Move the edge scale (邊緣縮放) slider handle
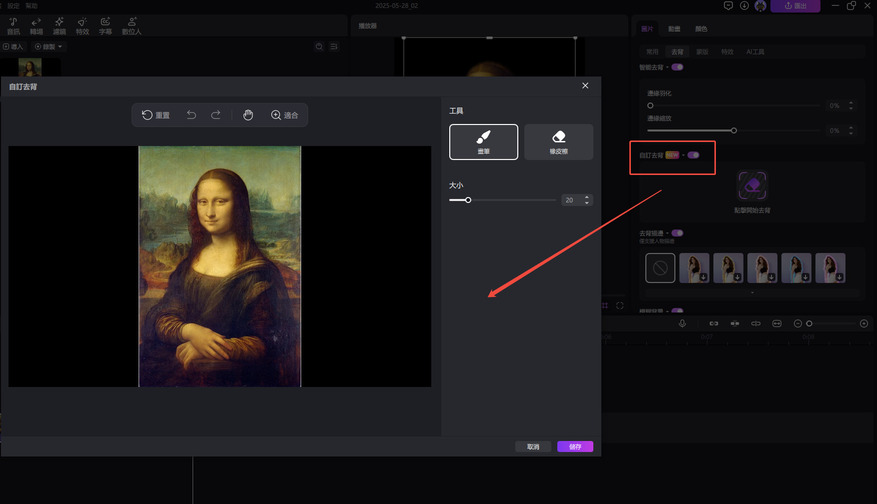 coord(733,130)
